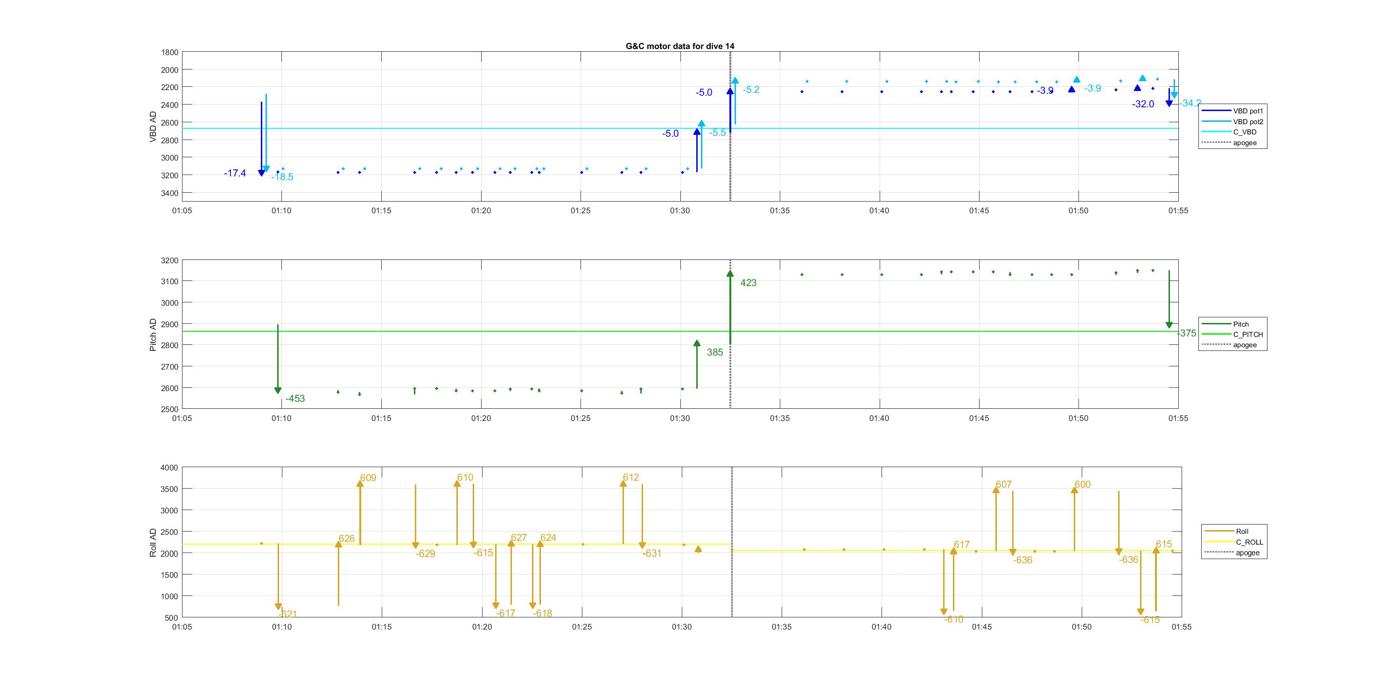Click the "-34.2" VBD data label
This screenshot has height=693, width=1400.
point(1189,103)
